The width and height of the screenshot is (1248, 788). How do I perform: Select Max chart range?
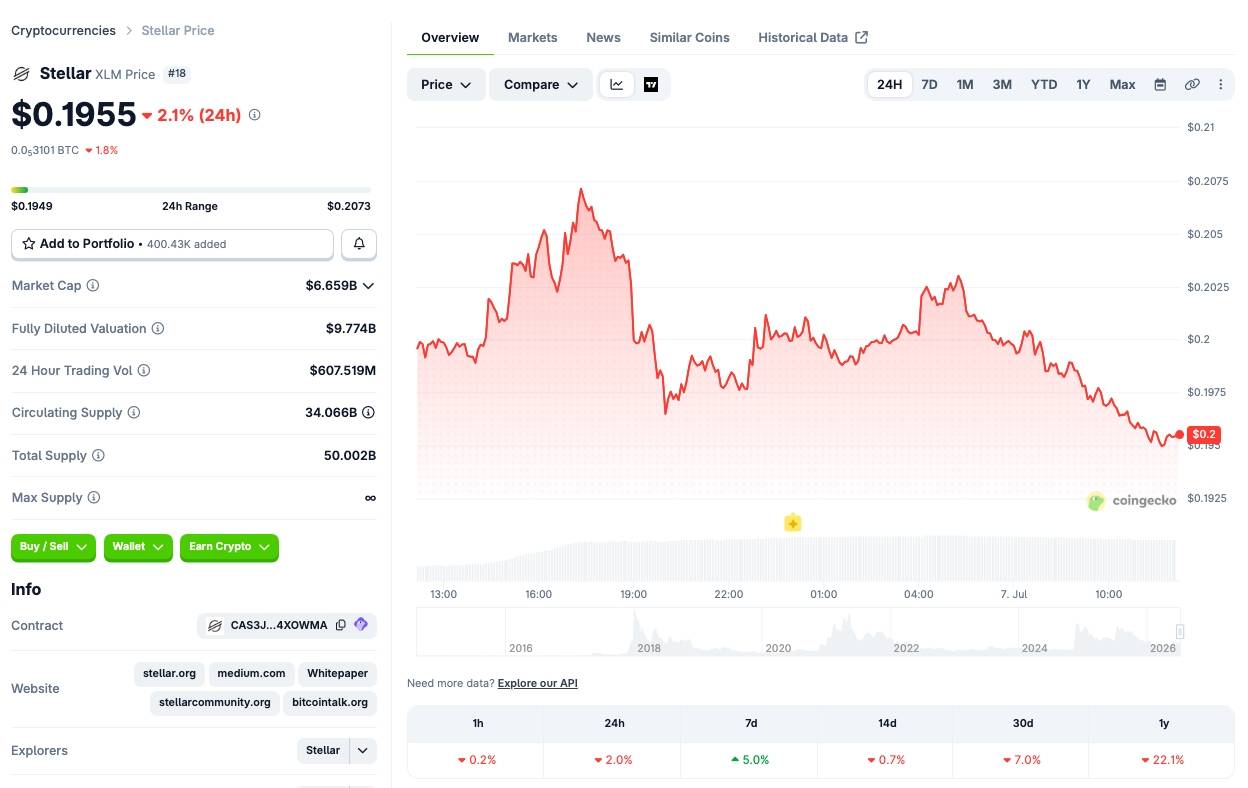pyautogui.click(x=1122, y=85)
